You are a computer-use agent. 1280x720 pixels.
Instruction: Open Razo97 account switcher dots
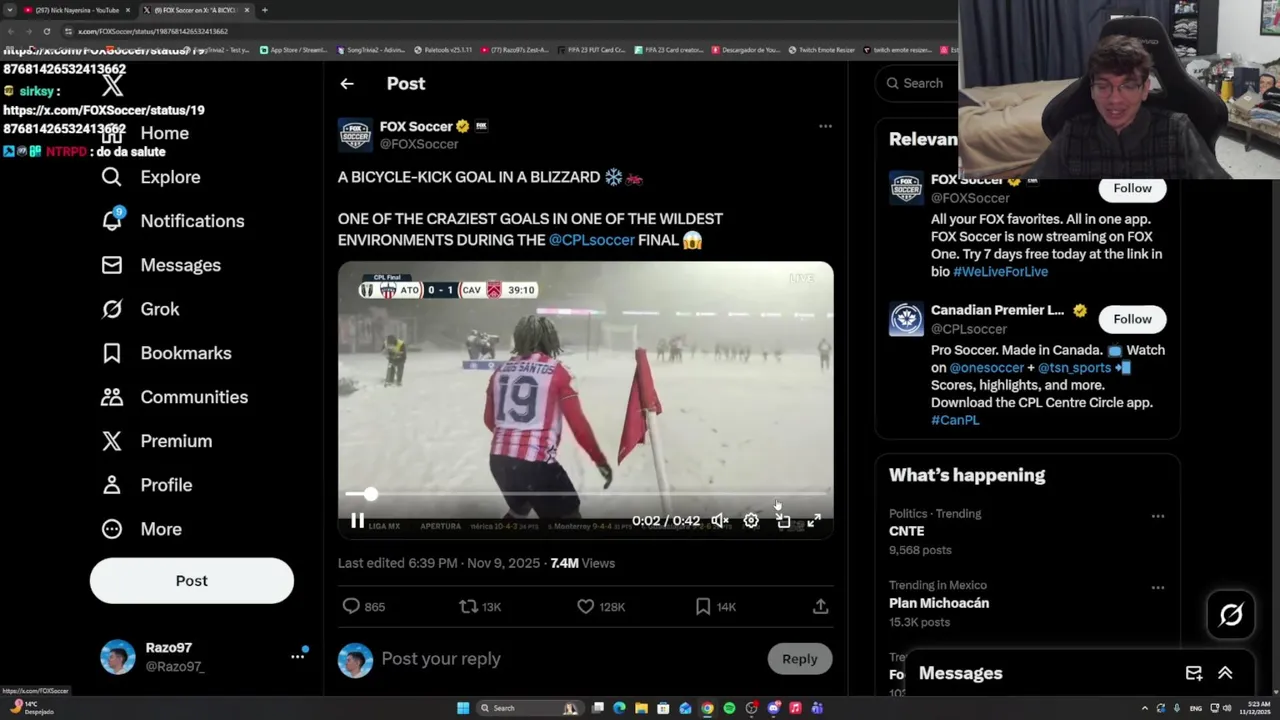point(297,656)
